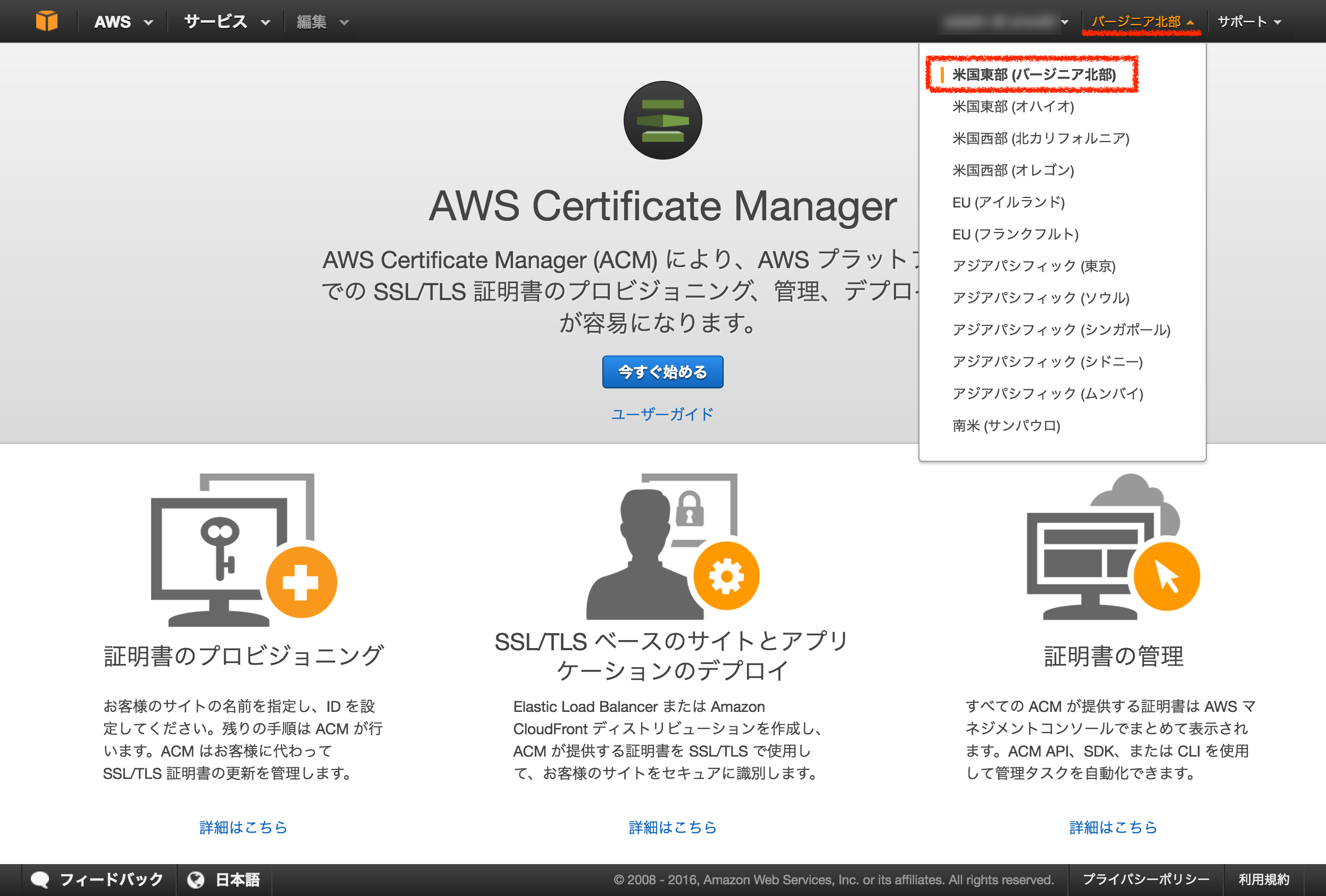Screen dimensions: 1326x896
Task: Open the ユーザーガイド link
Action: [662, 413]
